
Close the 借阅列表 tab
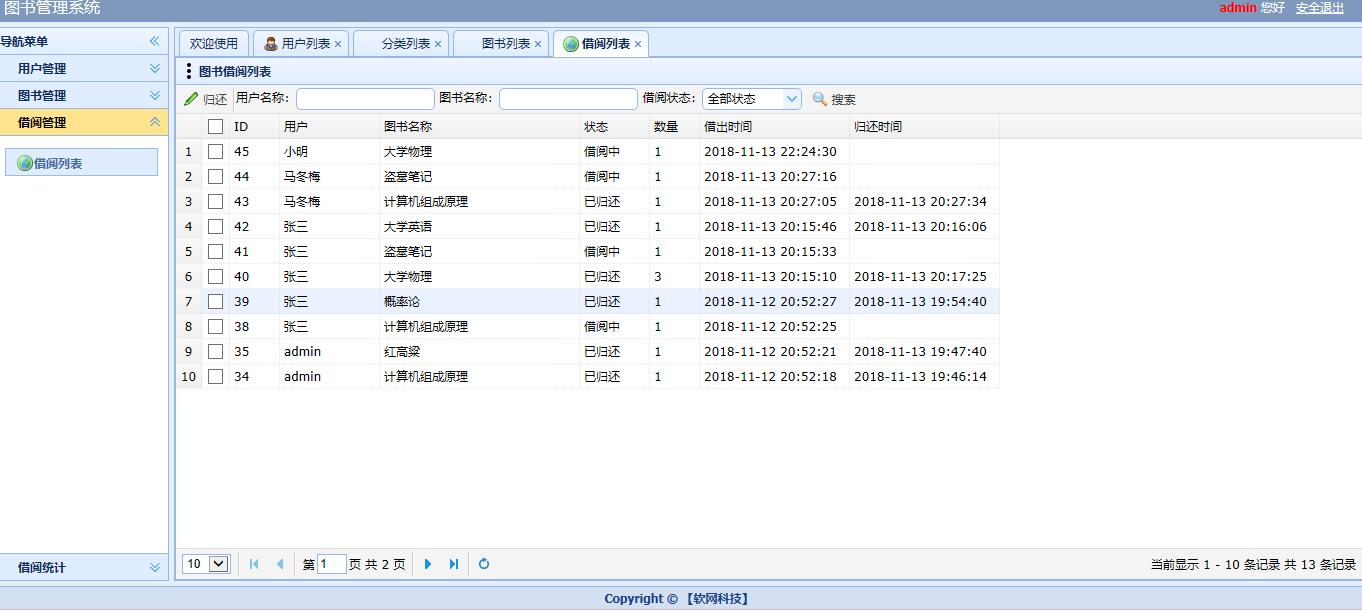coord(638,44)
